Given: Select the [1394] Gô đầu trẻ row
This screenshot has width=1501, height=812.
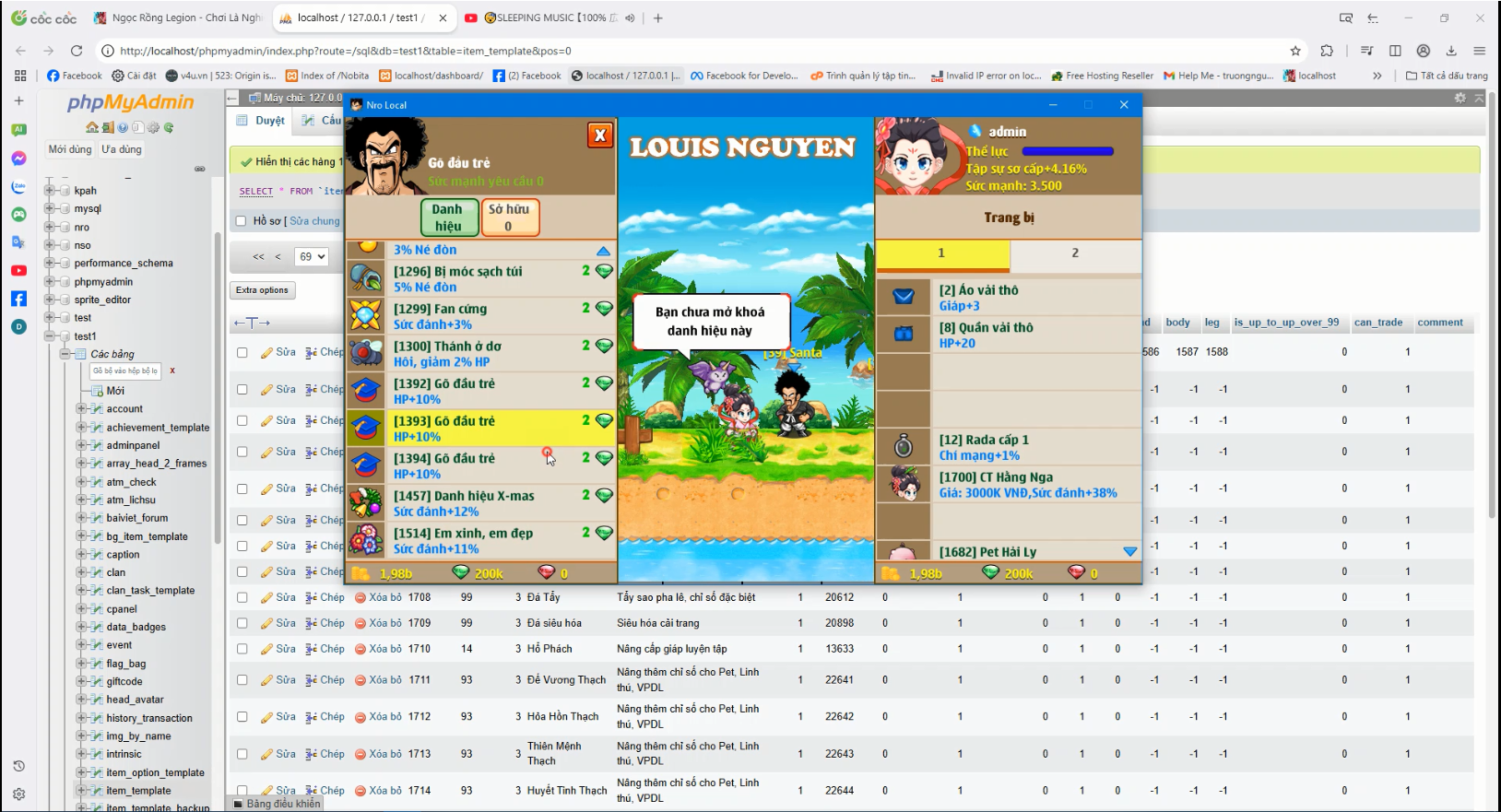Looking at the screenshot, I should click(480, 465).
